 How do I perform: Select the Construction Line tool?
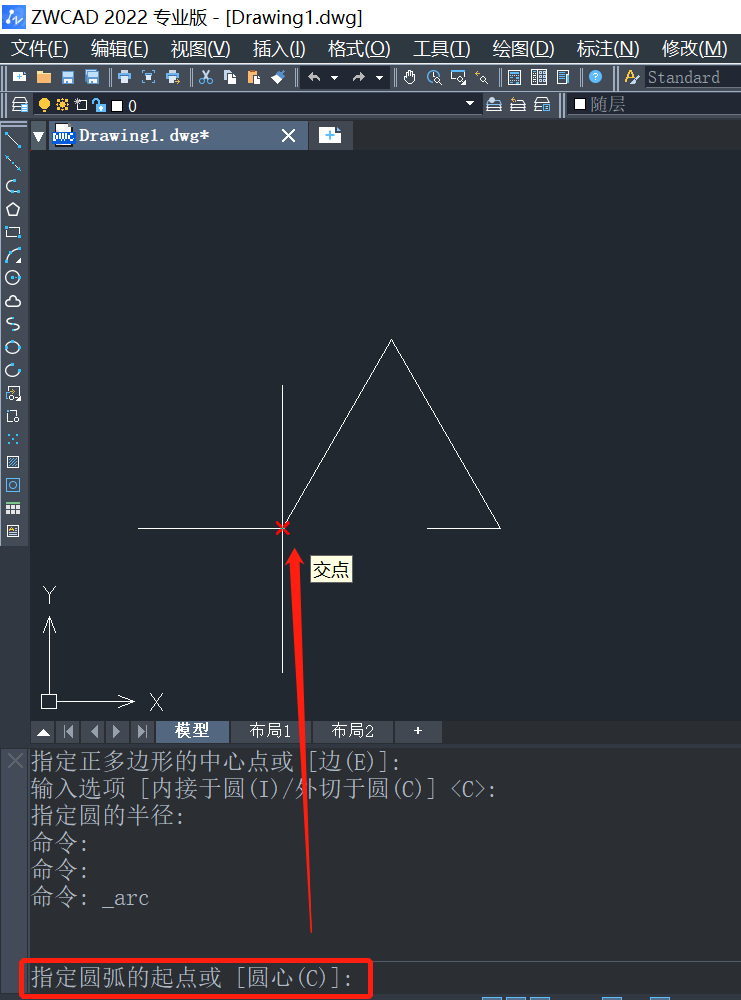pyautogui.click(x=13, y=163)
